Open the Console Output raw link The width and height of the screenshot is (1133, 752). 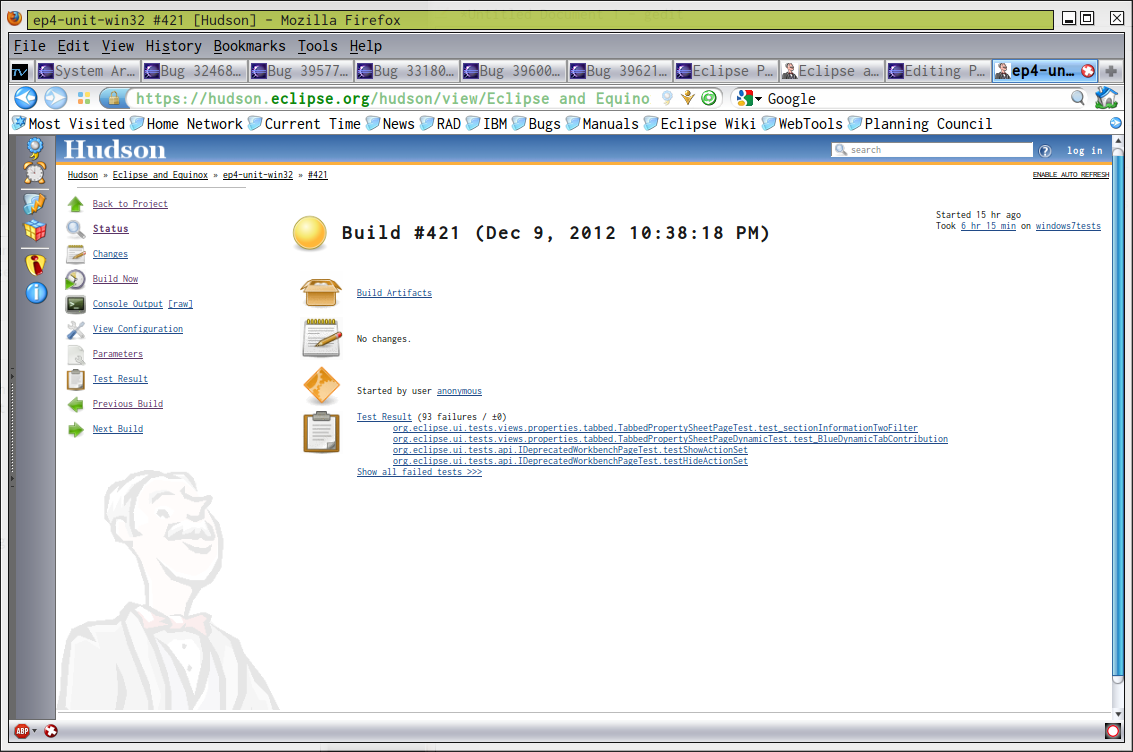tap(181, 304)
